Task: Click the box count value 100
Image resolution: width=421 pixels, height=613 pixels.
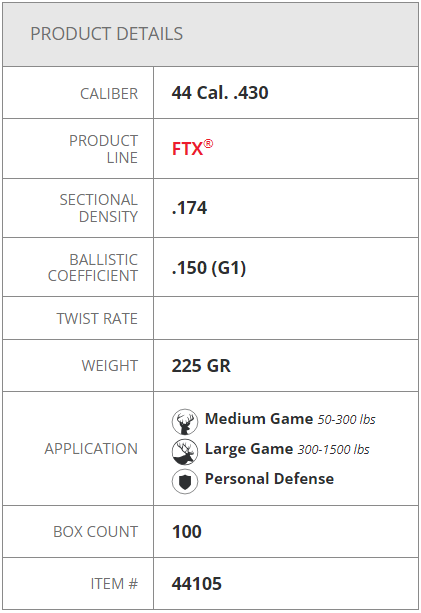Action: (186, 532)
